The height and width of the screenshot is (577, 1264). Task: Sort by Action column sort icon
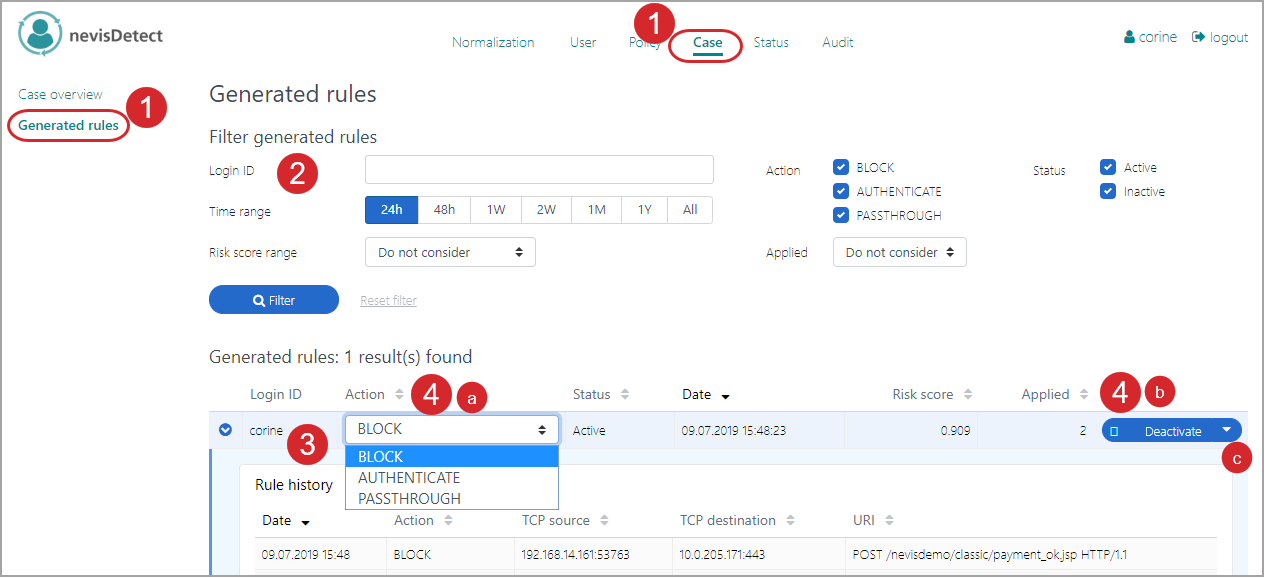400,394
